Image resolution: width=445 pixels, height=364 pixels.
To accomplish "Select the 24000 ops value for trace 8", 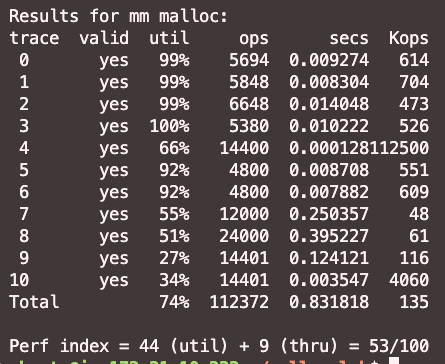I will 244,236.
